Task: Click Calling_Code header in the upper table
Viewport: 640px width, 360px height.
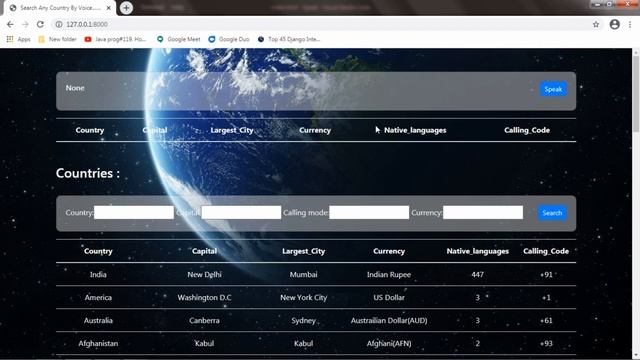Action: (x=527, y=130)
